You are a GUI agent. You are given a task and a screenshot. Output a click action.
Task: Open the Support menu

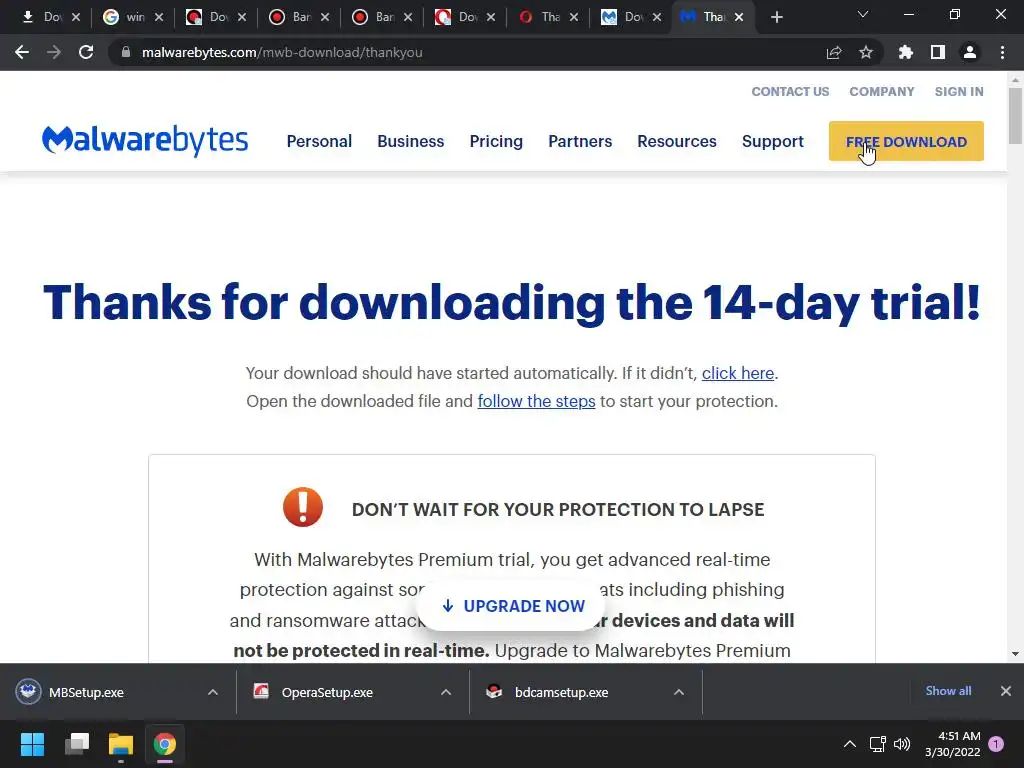773,141
